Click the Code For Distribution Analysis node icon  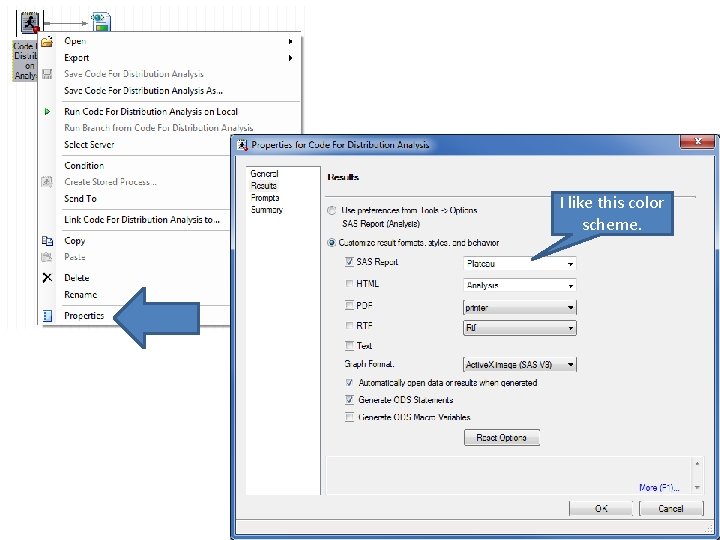30,22
